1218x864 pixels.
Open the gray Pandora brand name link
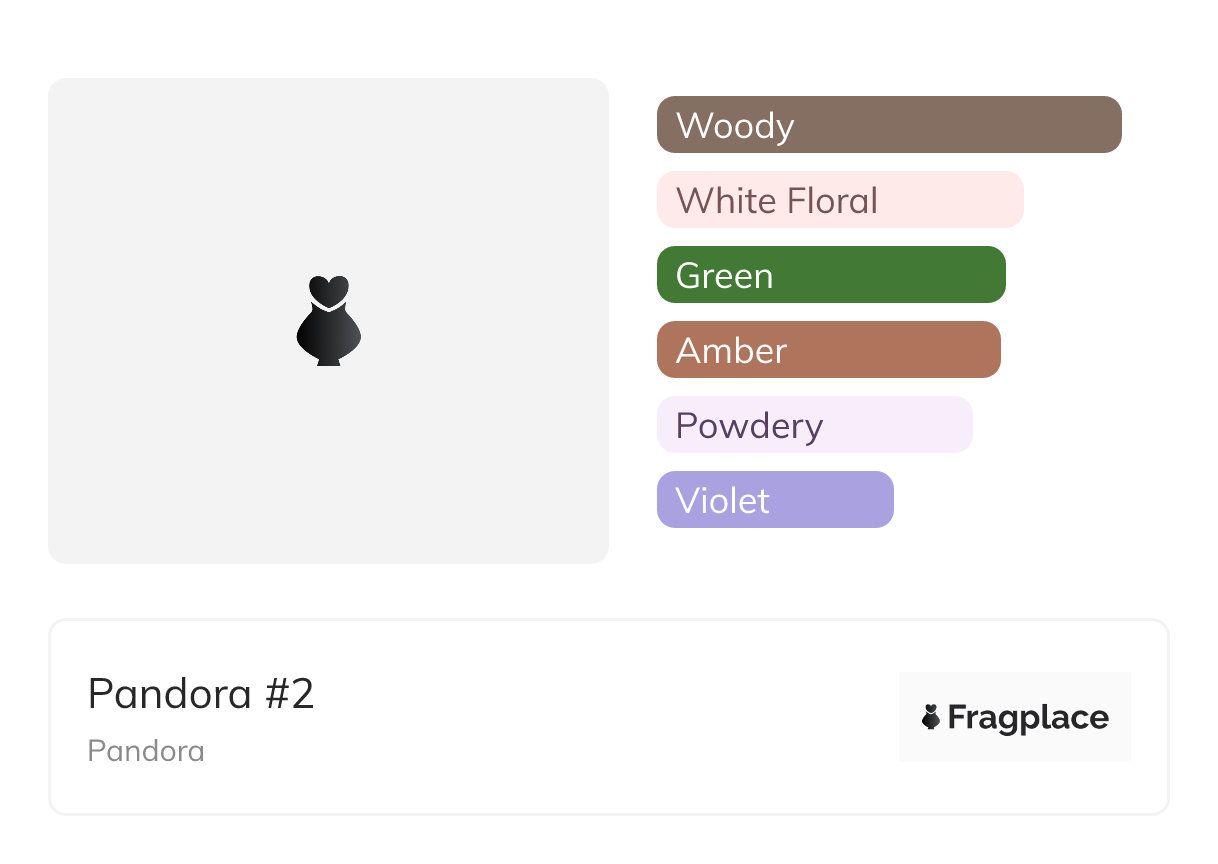[x=146, y=751]
